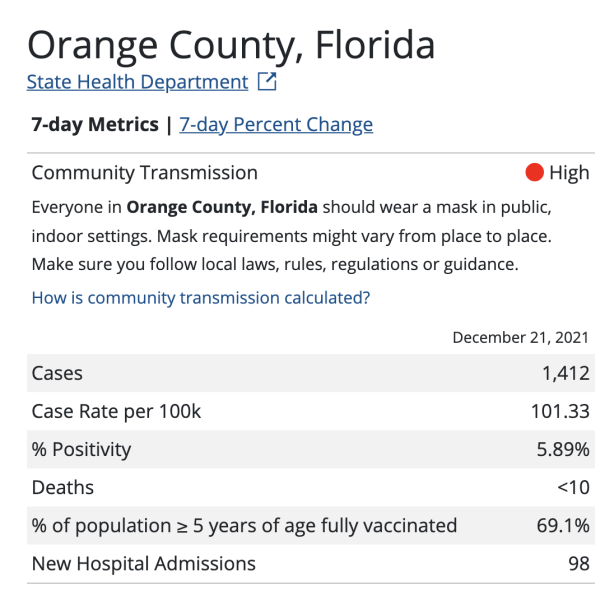Open 'How is community transmission calculated?' link

coord(201,297)
